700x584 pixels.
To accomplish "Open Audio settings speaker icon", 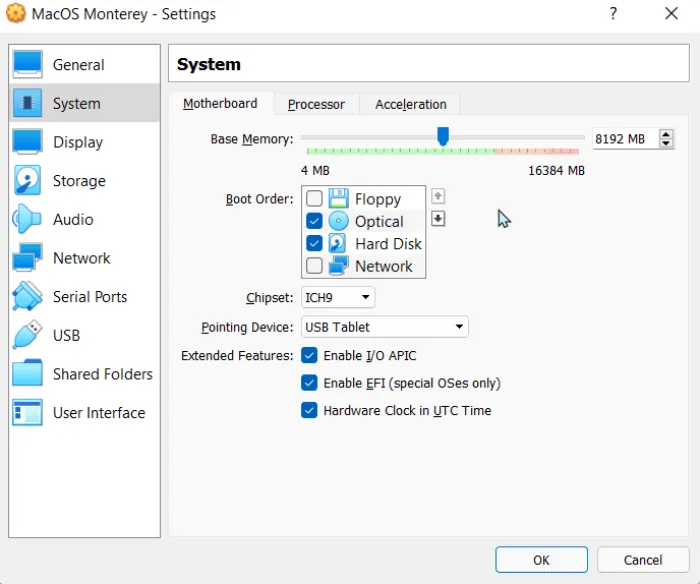I will pos(27,219).
